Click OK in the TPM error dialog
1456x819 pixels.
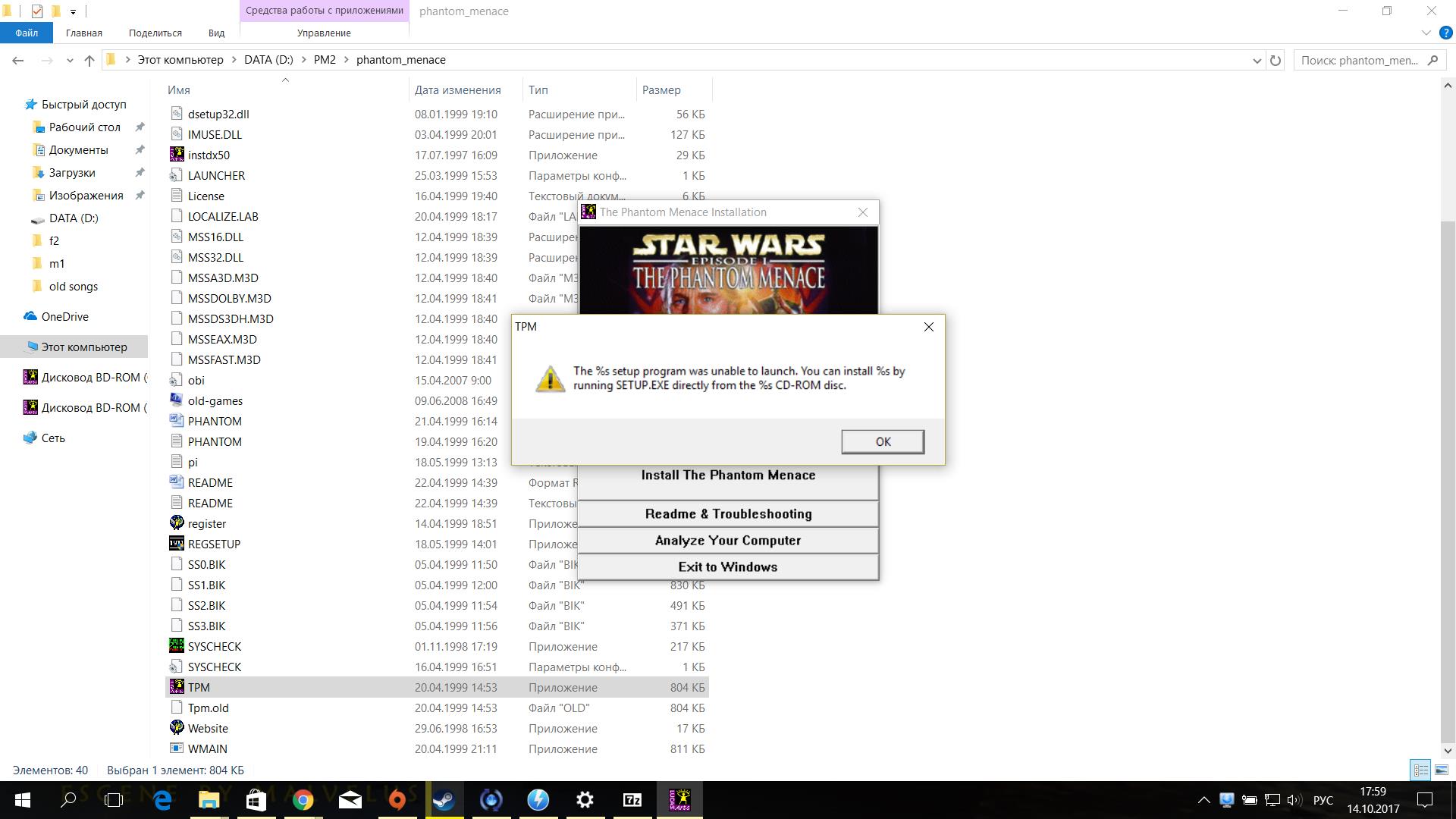point(882,441)
